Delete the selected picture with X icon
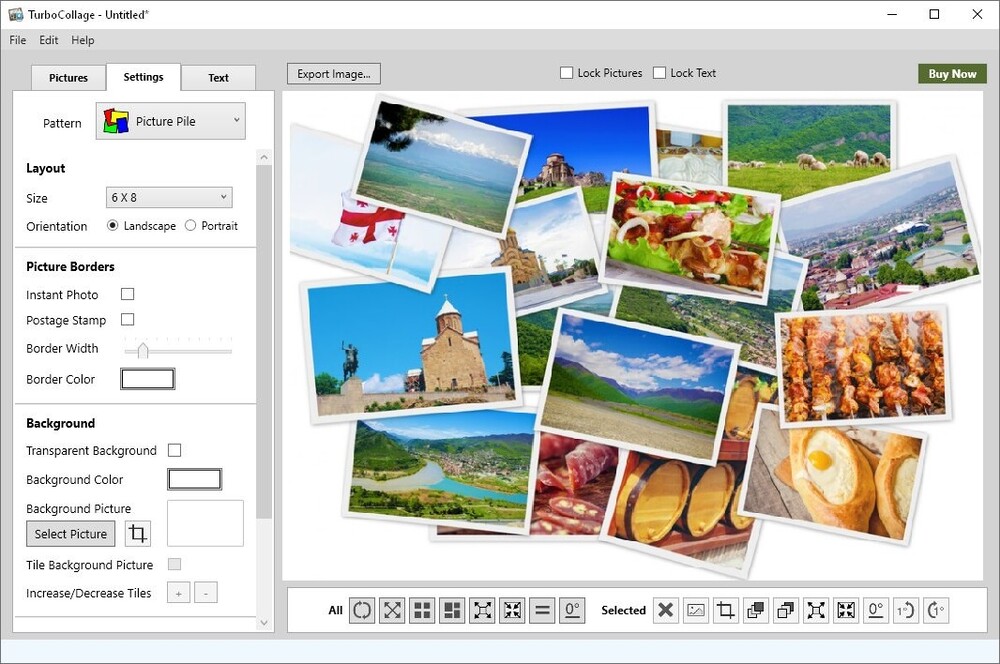This screenshot has width=1000, height=664. tap(666, 610)
